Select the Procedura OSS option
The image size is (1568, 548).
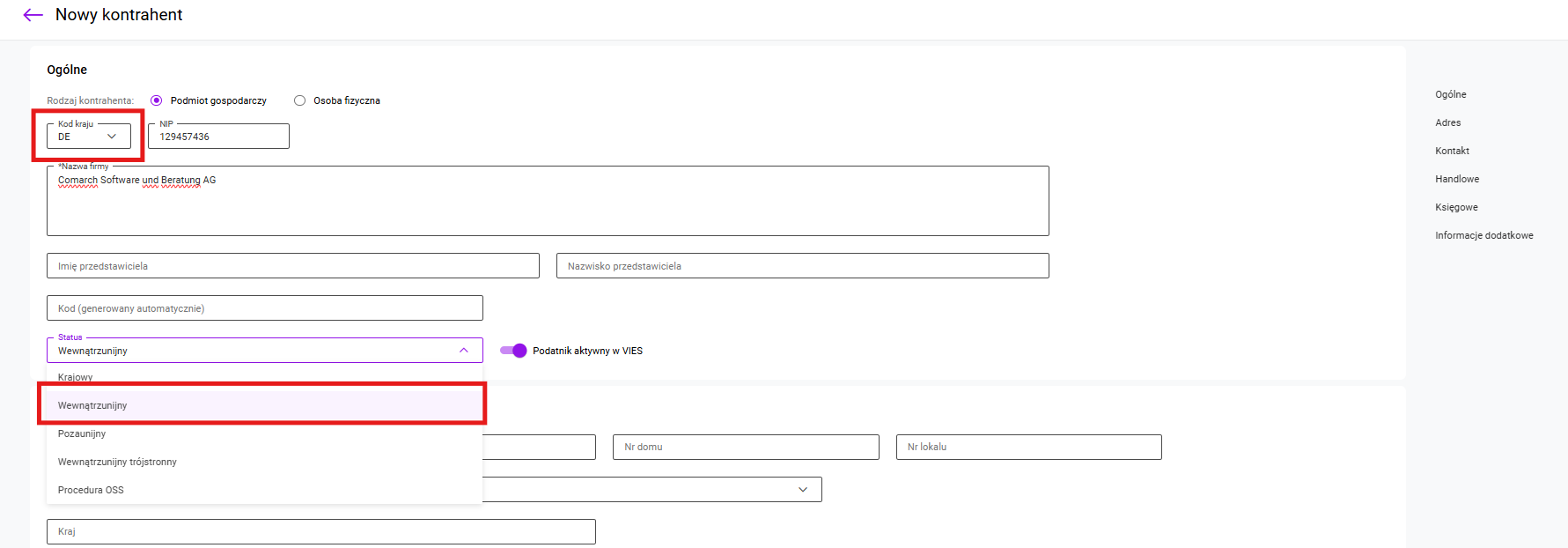tap(91, 490)
